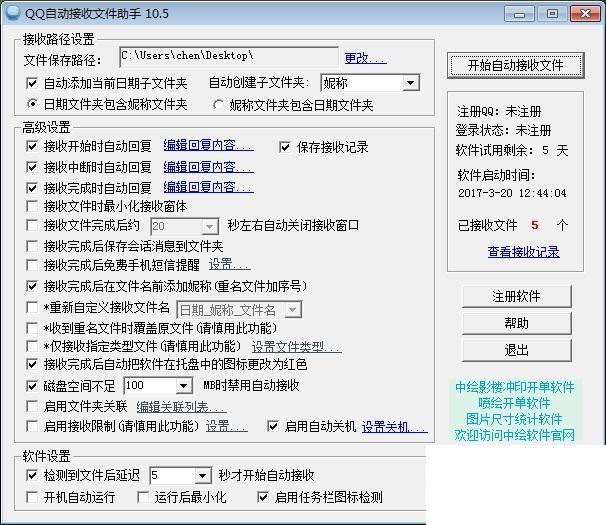Toggle 自动添加当前日期子文件夹 checkbox

32,83
